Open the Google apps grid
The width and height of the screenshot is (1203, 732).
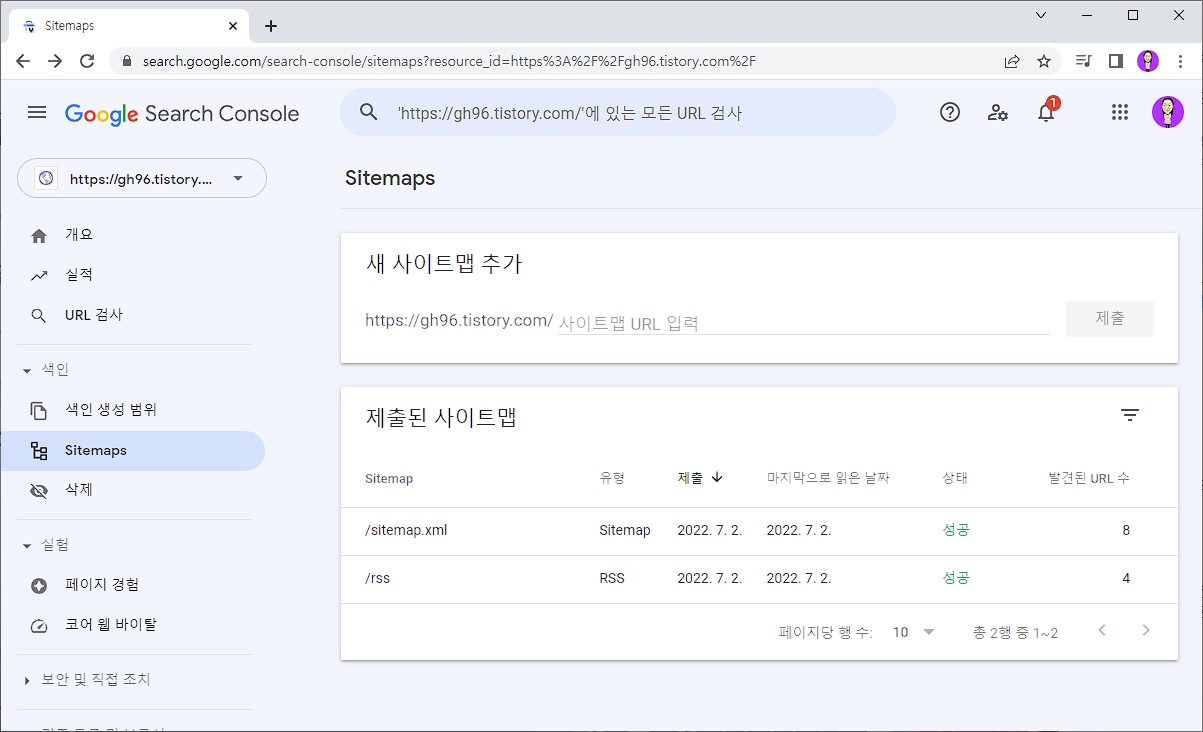click(x=1120, y=112)
